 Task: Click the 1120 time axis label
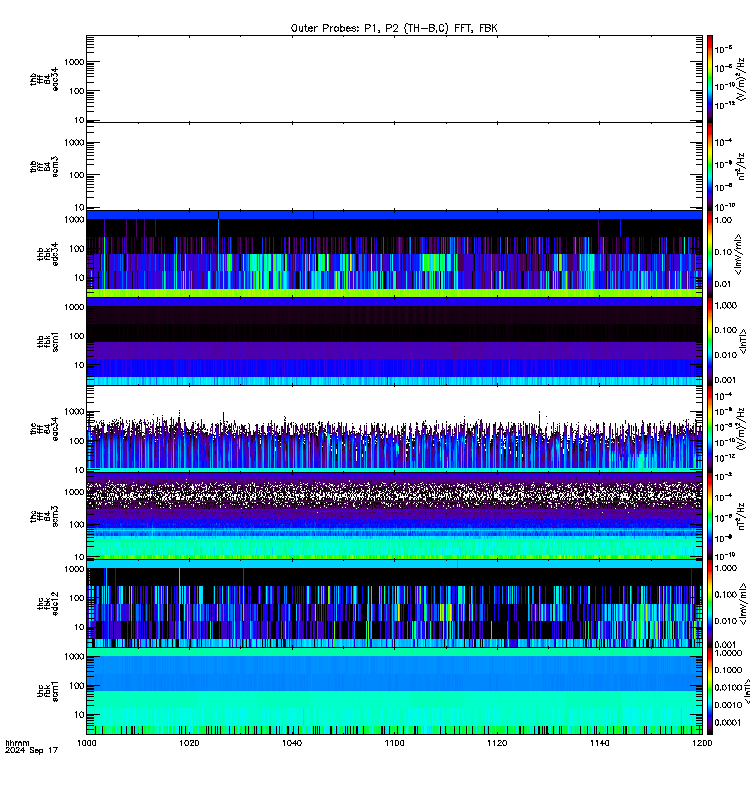coord(497,743)
